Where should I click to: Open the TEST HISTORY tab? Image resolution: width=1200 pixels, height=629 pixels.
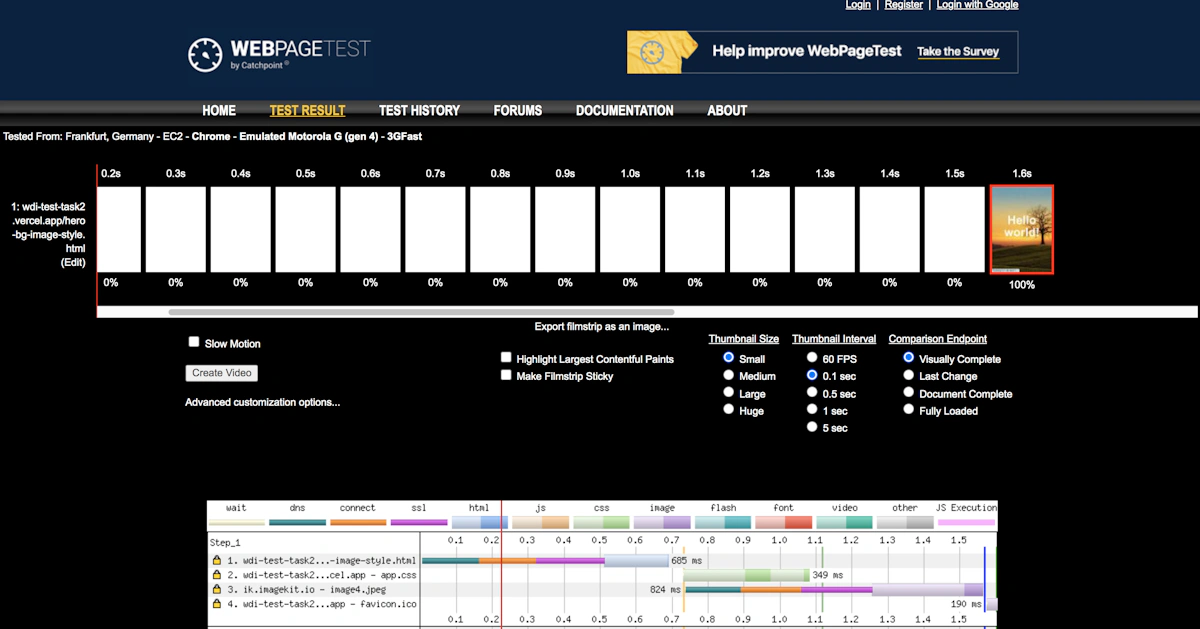click(x=419, y=111)
